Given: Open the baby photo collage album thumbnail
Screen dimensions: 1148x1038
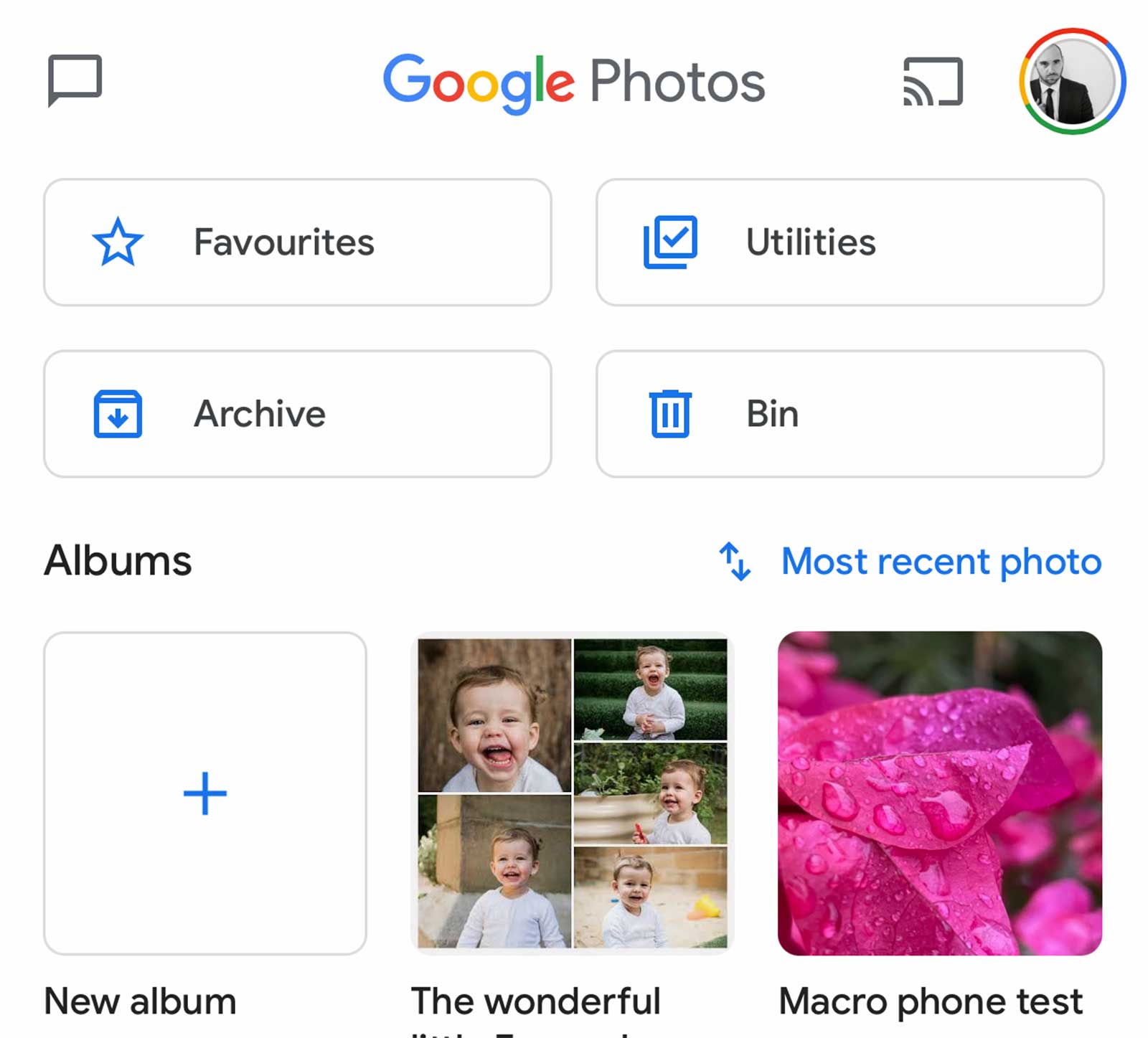Looking at the screenshot, I should point(573,793).
